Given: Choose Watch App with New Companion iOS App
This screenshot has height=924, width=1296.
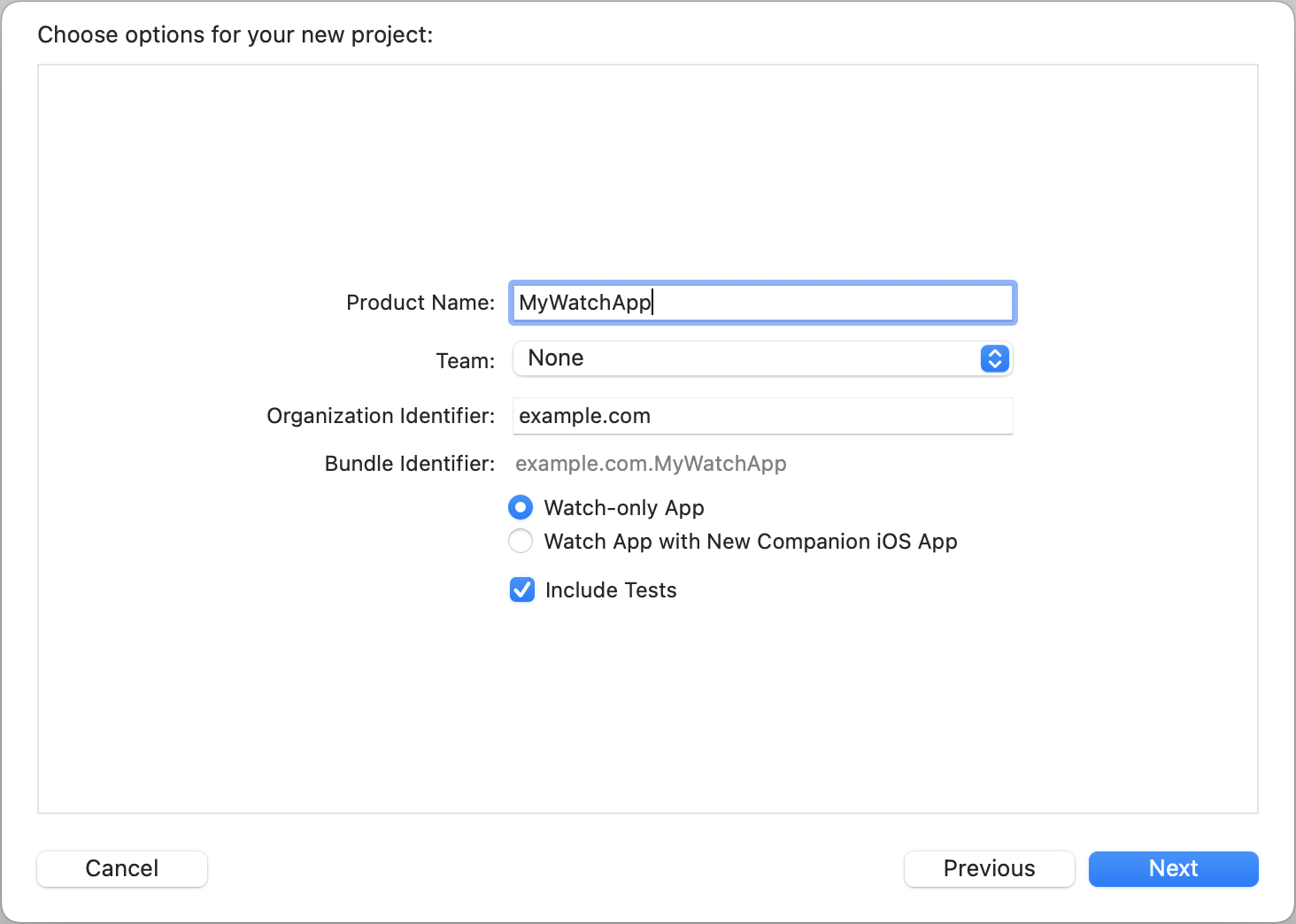Looking at the screenshot, I should pos(521,541).
